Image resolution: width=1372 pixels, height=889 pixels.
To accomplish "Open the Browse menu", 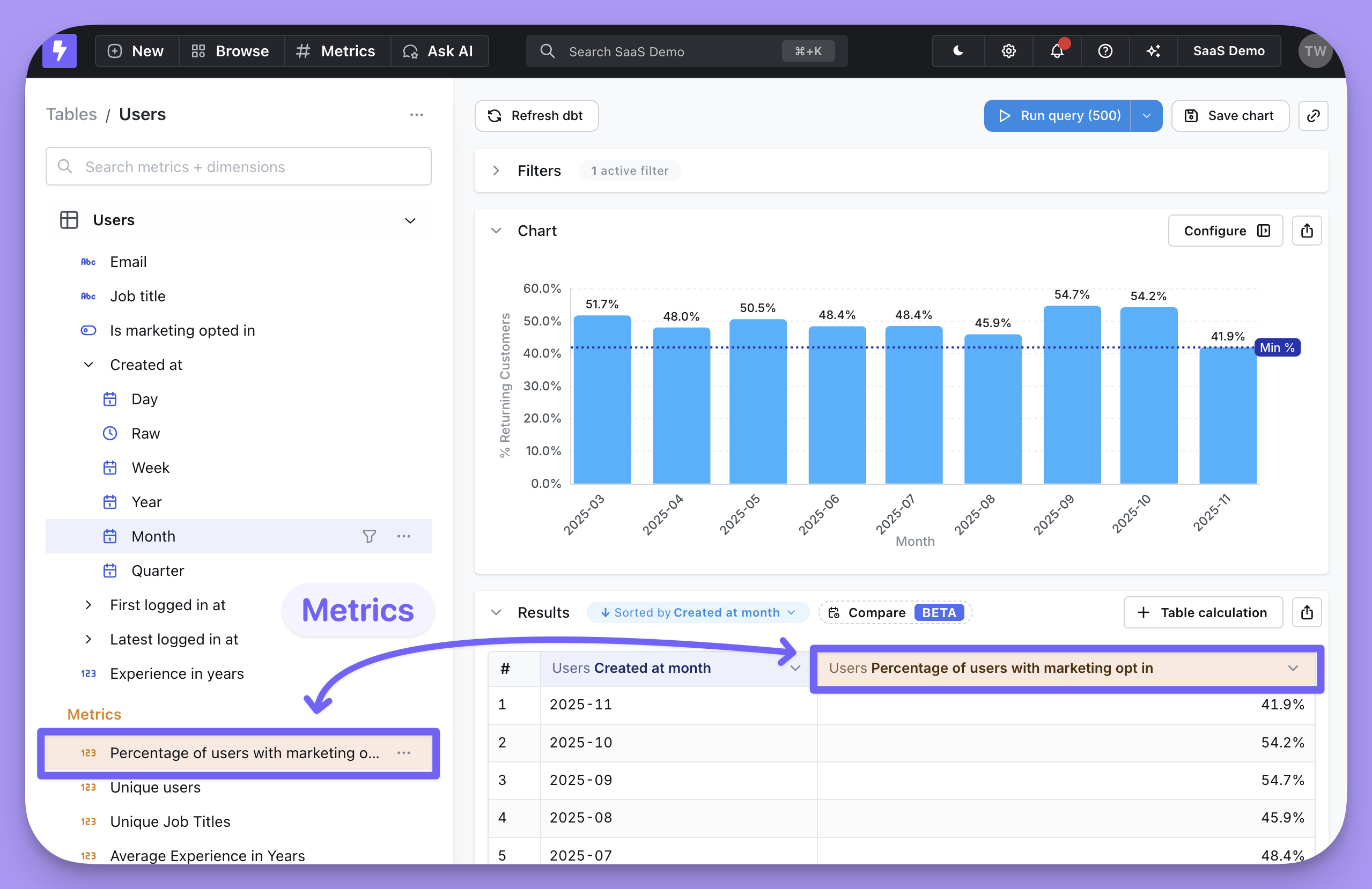I will 231,51.
